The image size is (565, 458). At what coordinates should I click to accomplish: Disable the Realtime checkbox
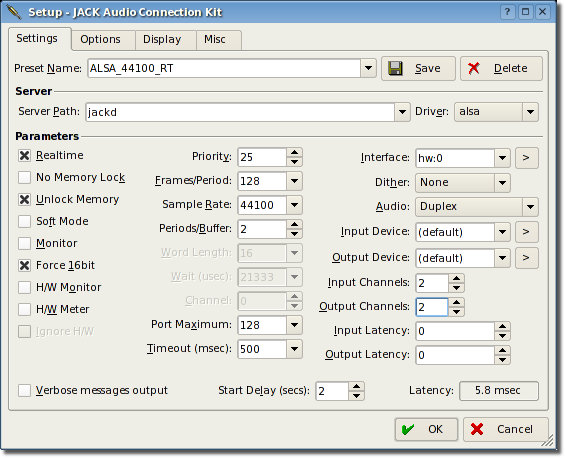[x=25, y=156]
